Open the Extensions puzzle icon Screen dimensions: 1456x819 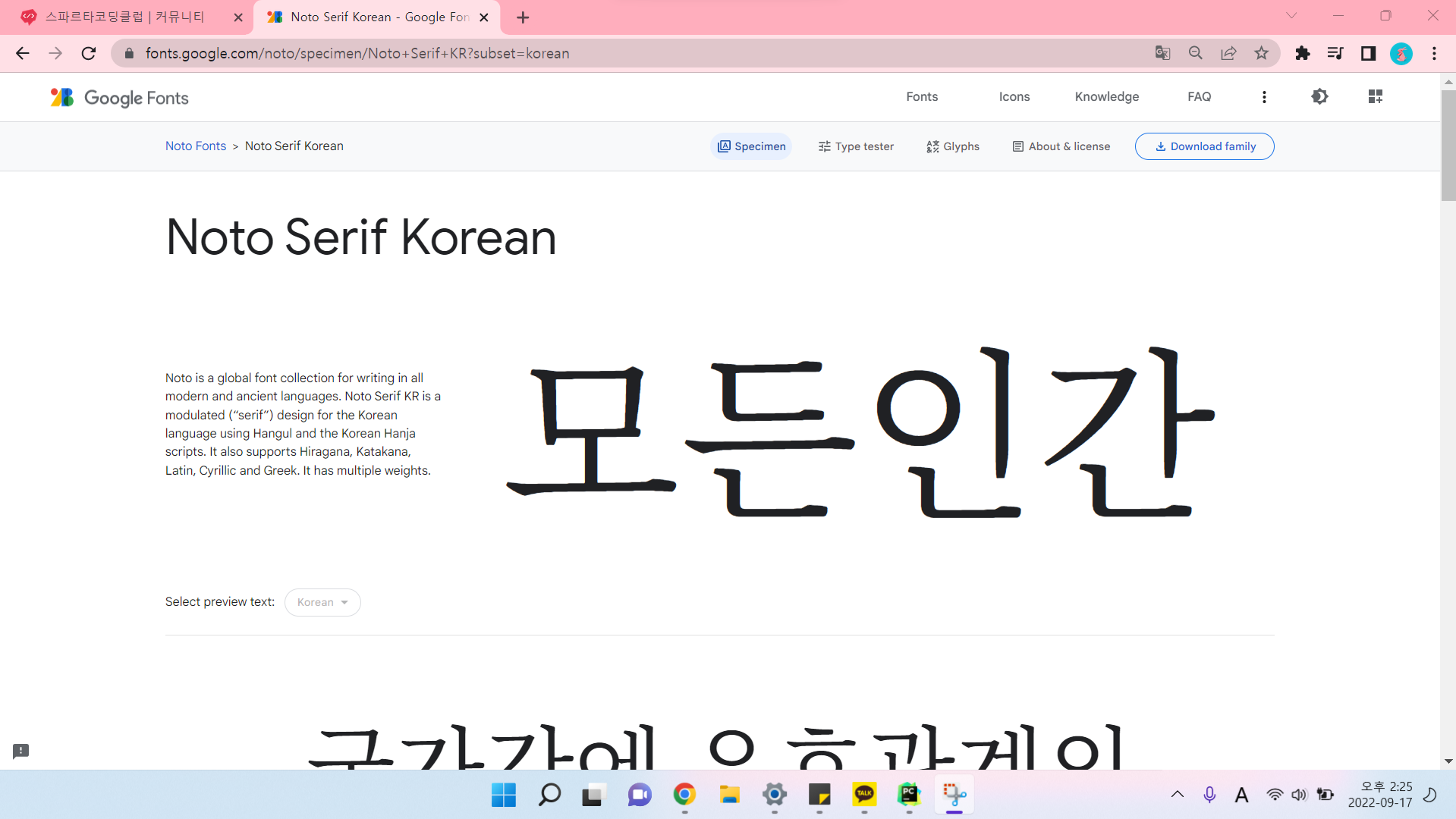(1302, 53)
